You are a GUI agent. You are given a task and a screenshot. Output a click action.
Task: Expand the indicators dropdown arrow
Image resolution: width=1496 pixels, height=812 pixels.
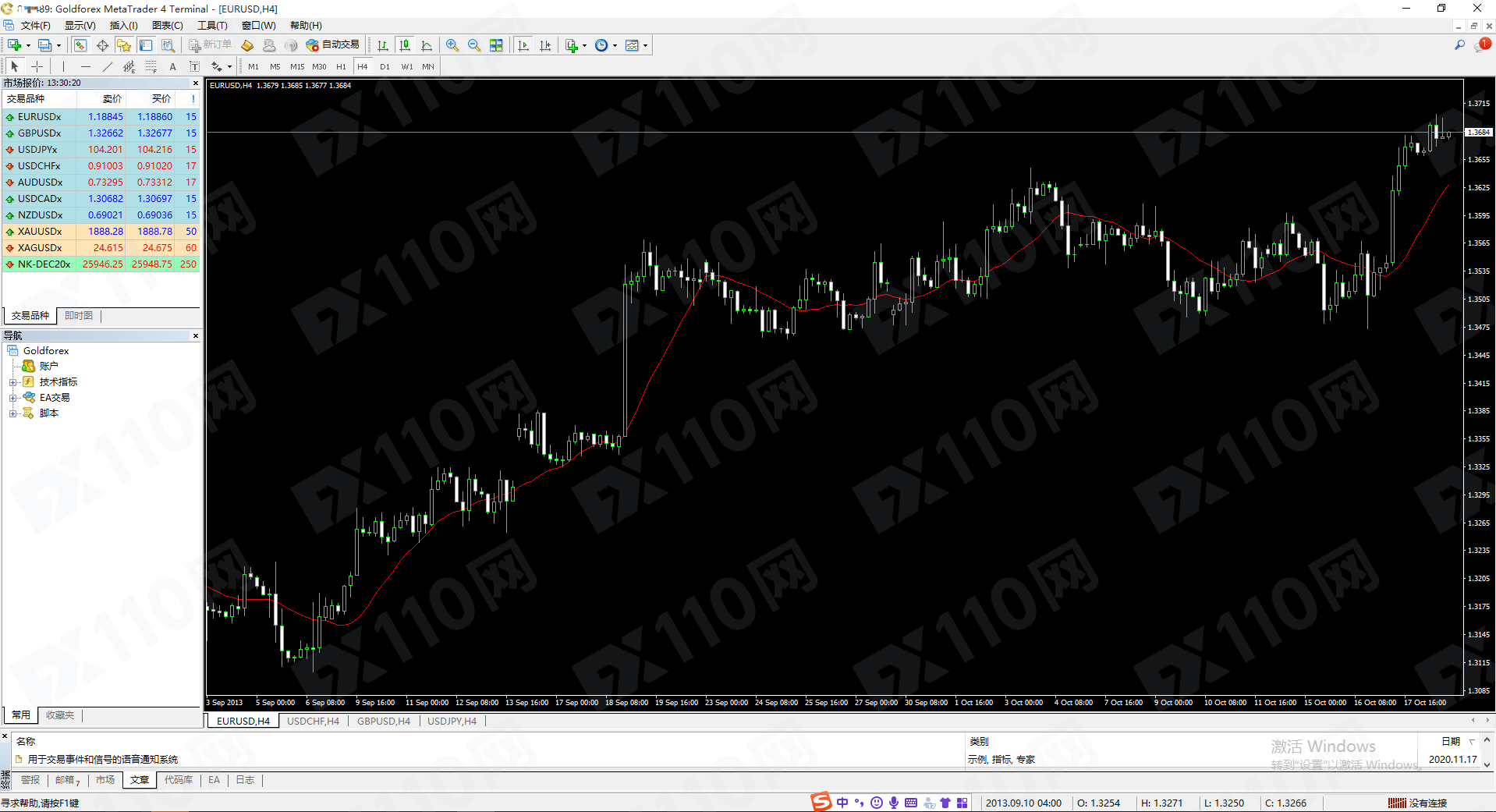584,45
